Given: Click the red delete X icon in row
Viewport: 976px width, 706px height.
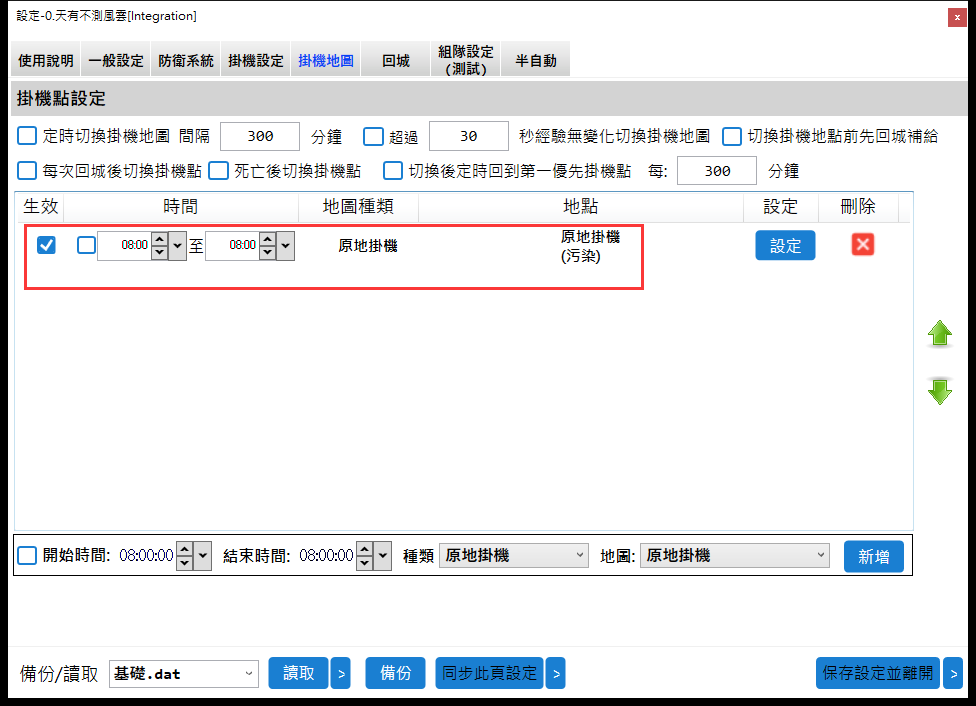Looking at the screenshot, I should point(863,245).
